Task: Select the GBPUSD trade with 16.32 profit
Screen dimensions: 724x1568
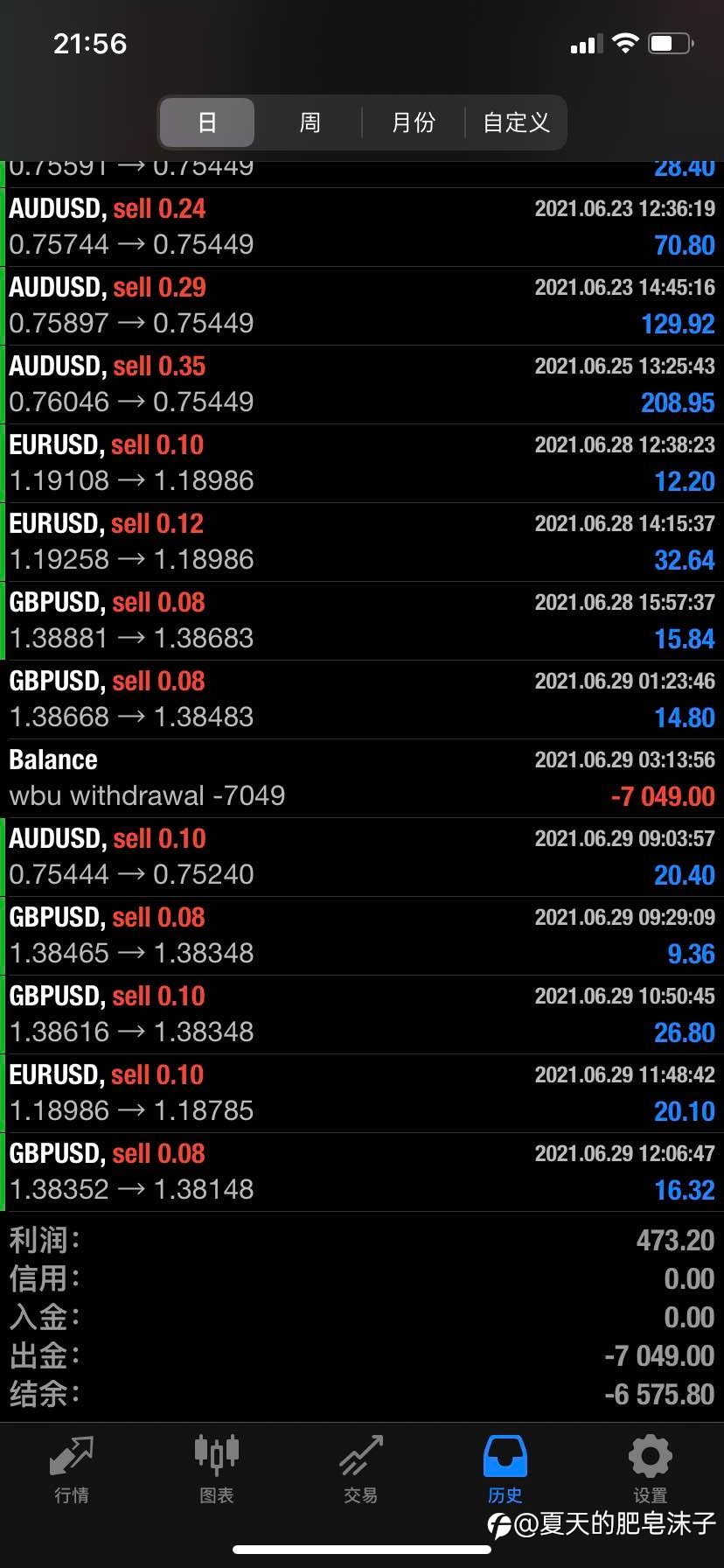Action: [362, 1172]
